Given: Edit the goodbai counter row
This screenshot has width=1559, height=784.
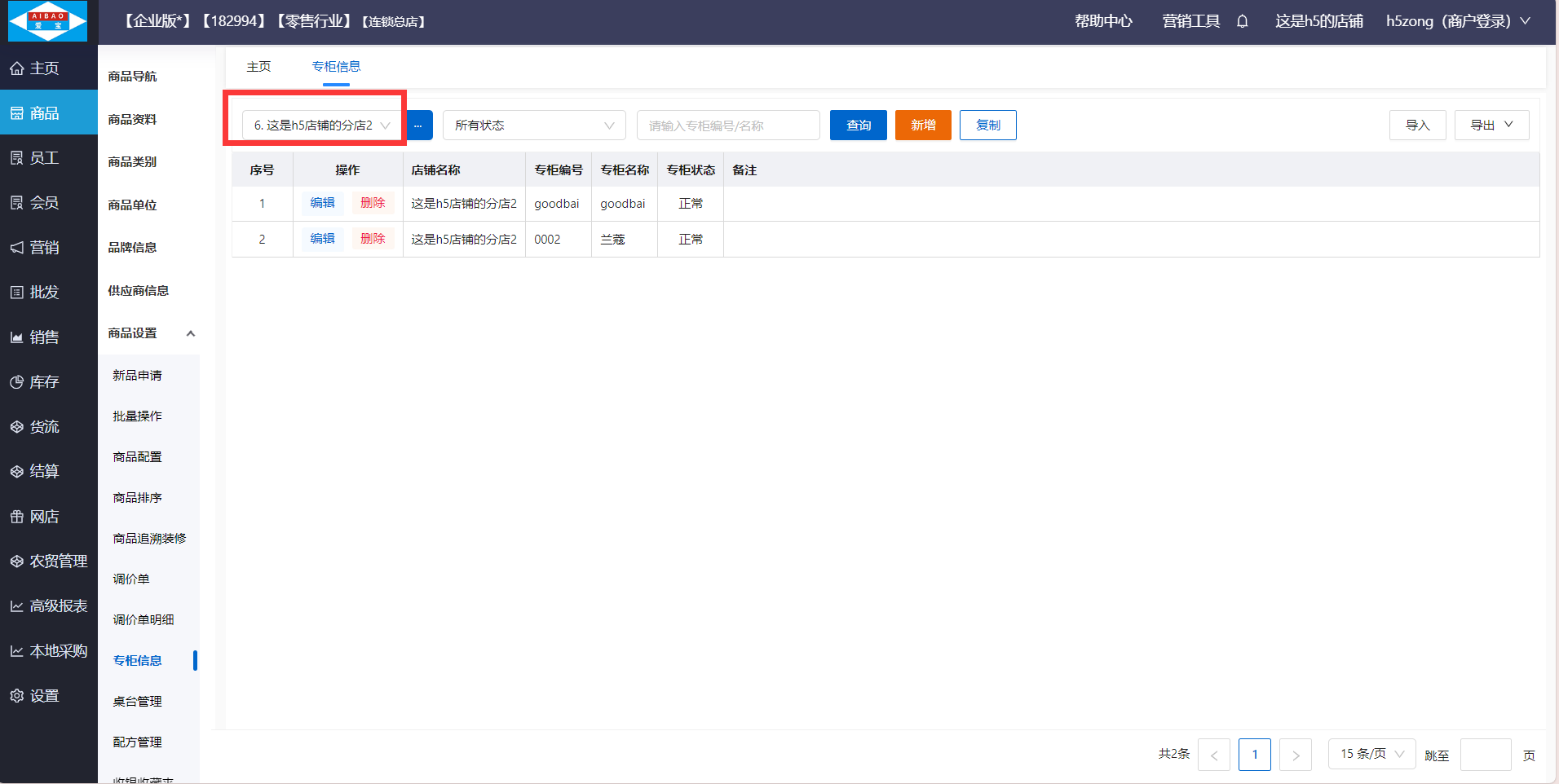Looking at the screenshot, I should click(322, 203).
